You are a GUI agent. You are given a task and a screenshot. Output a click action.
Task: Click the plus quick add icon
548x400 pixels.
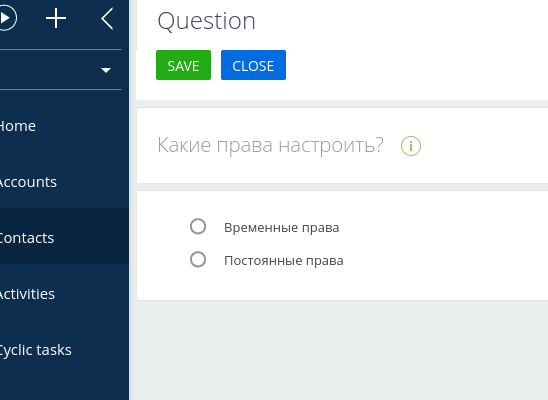point(56,18)
